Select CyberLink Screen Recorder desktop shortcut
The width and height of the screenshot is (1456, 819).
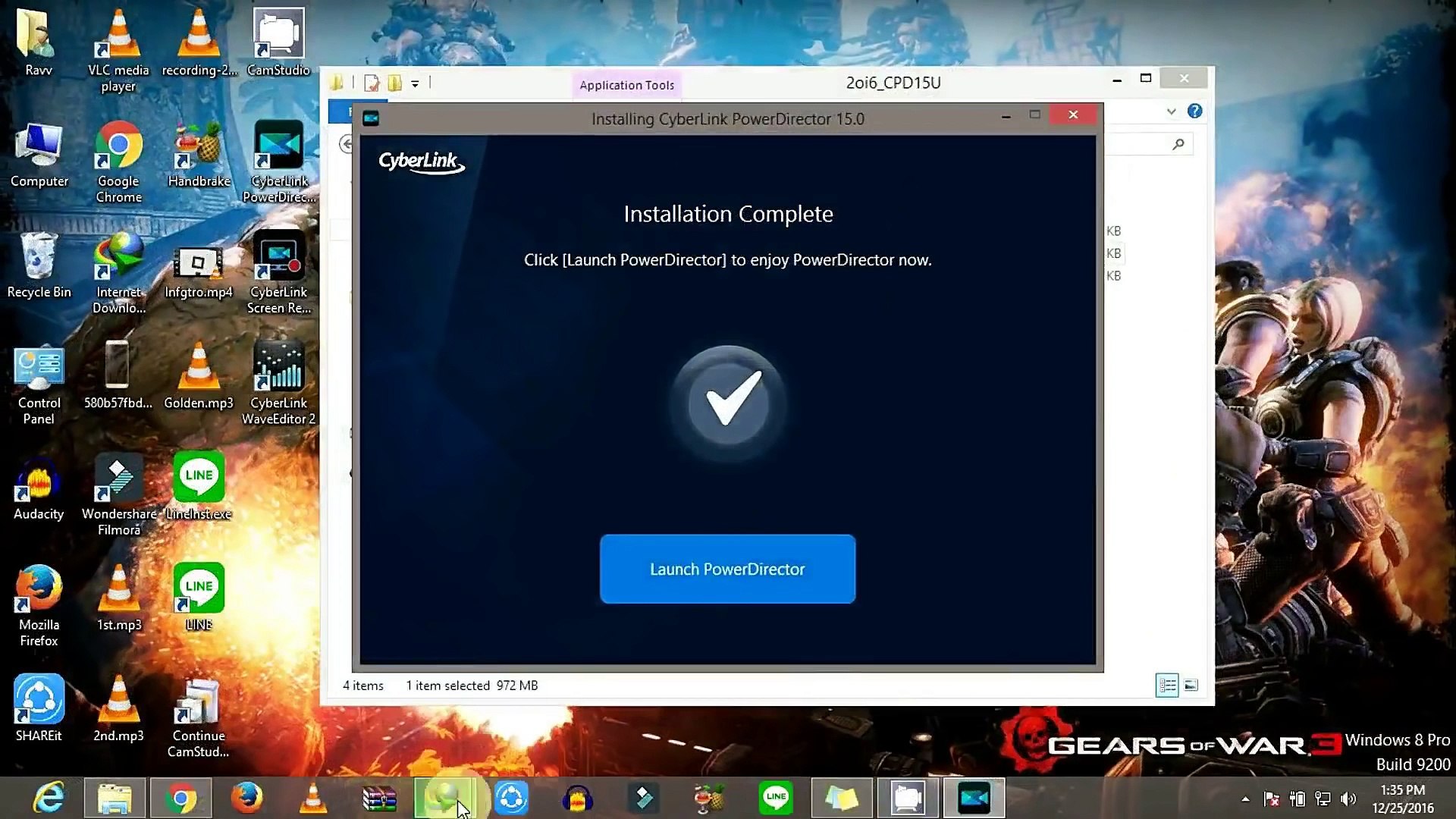coord(278,273)
